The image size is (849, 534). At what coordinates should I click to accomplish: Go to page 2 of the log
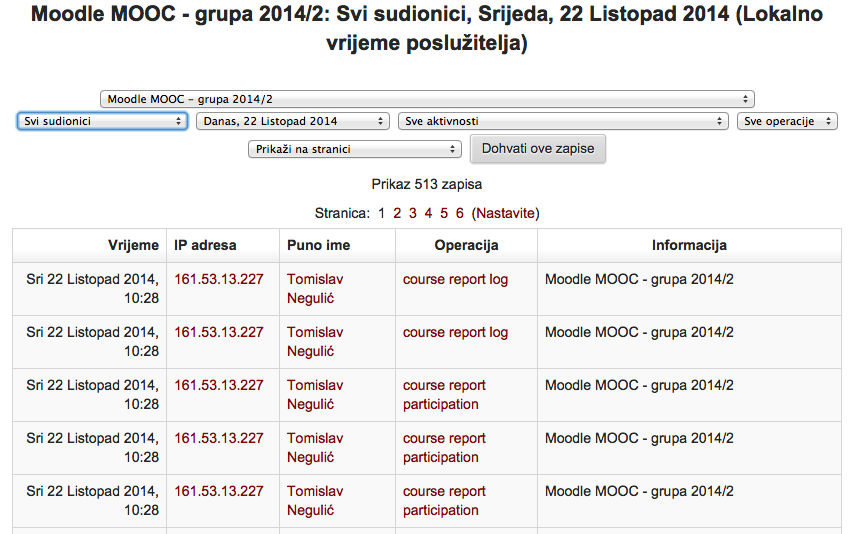pos(397,213)
